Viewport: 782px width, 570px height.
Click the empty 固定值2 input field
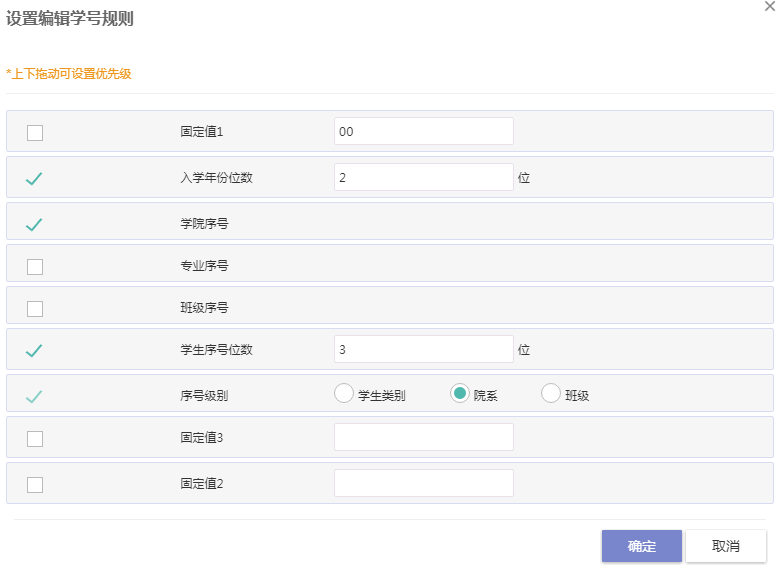click(423, 483)
